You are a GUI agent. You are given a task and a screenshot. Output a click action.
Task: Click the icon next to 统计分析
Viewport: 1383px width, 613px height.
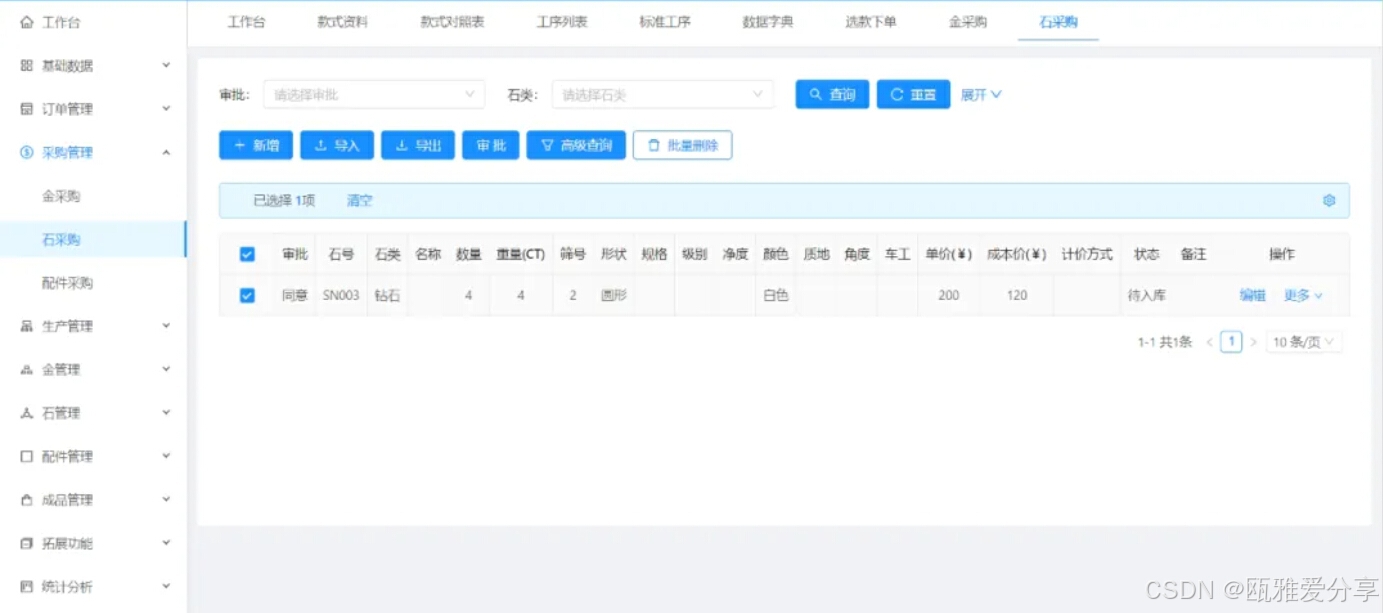point(27,587)
